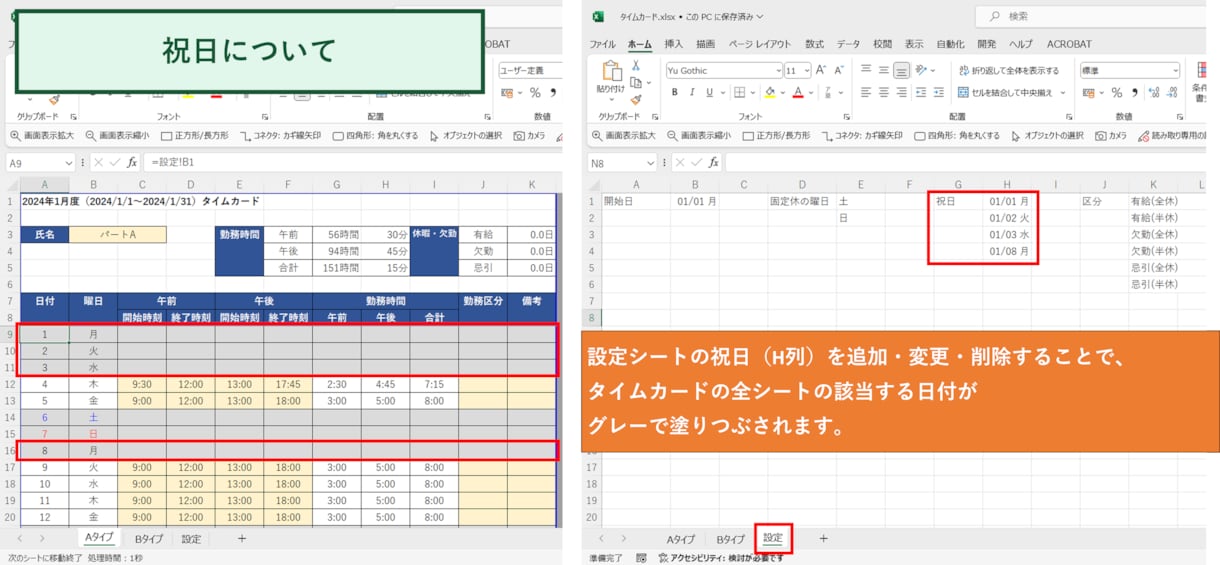Click オブジェクトの選択 in right window toolbar
Image resolution: width=1220 pixels, height=565 pixels.
tap(1047, 136)
